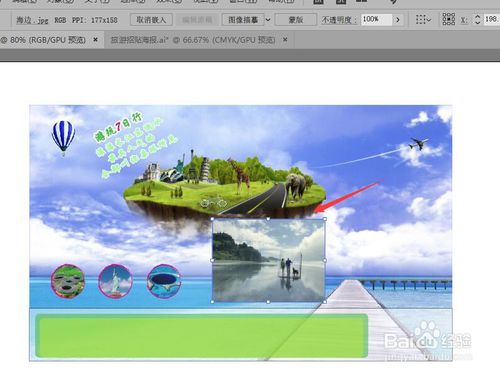Switch to the 旅游招贴海报.ai tab
Viewport: 500px width, 374px height.
click(x=193, y=40)
